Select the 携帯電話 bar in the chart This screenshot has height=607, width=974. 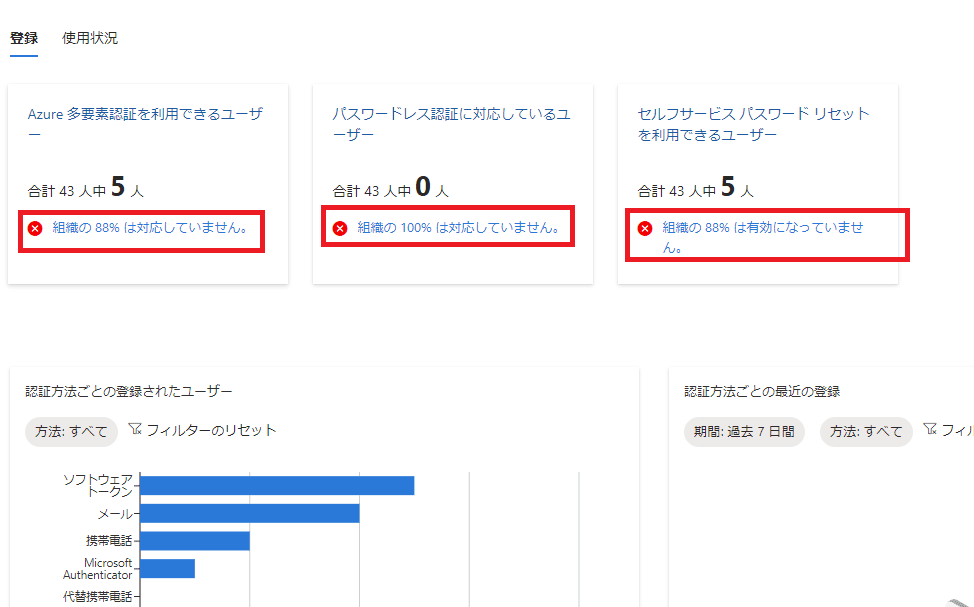[x=194, y=541]
